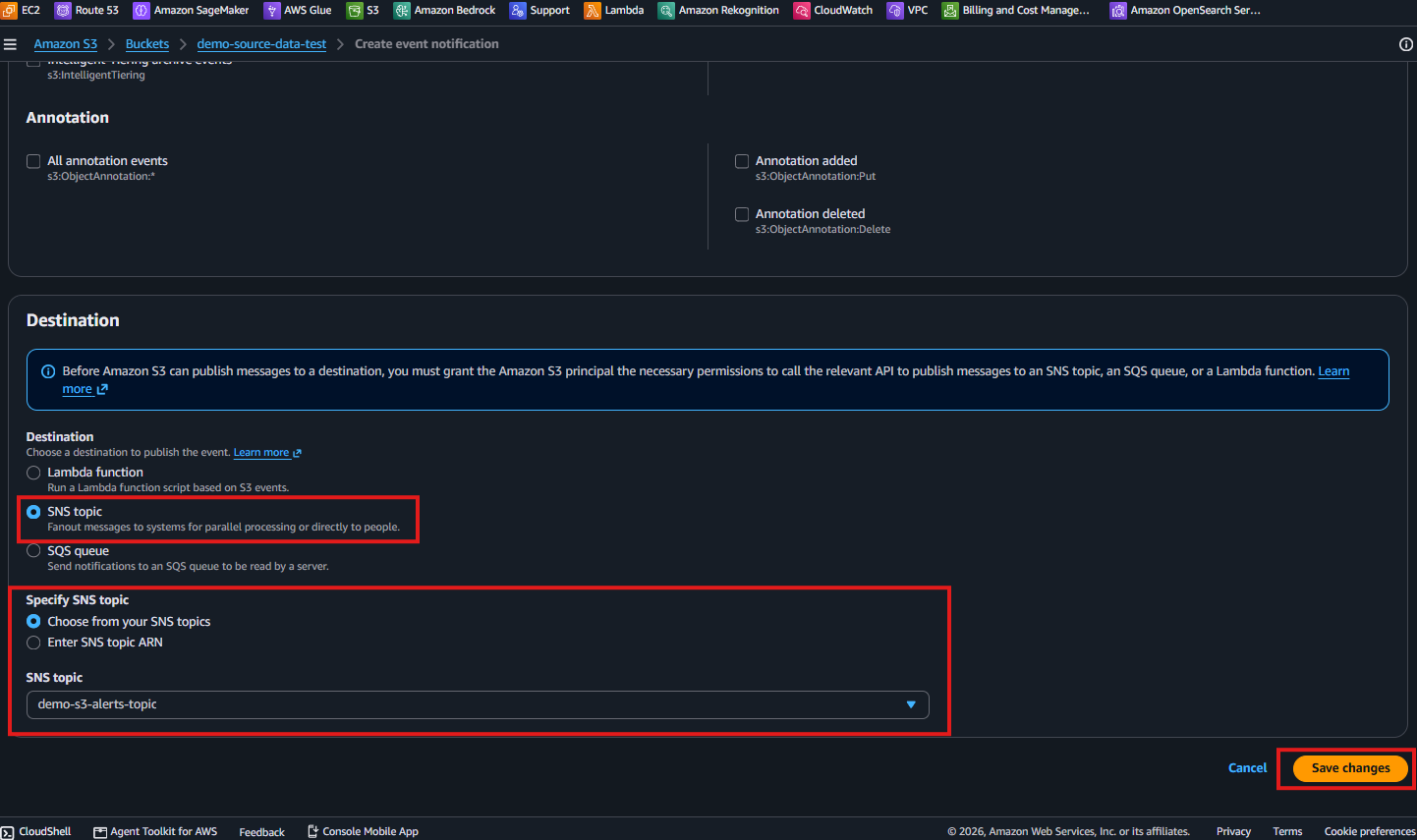Click the s3:ObjectAnnotation:Delete event label
This screenshot has width=1417, height=840.
tap(822, 230)
